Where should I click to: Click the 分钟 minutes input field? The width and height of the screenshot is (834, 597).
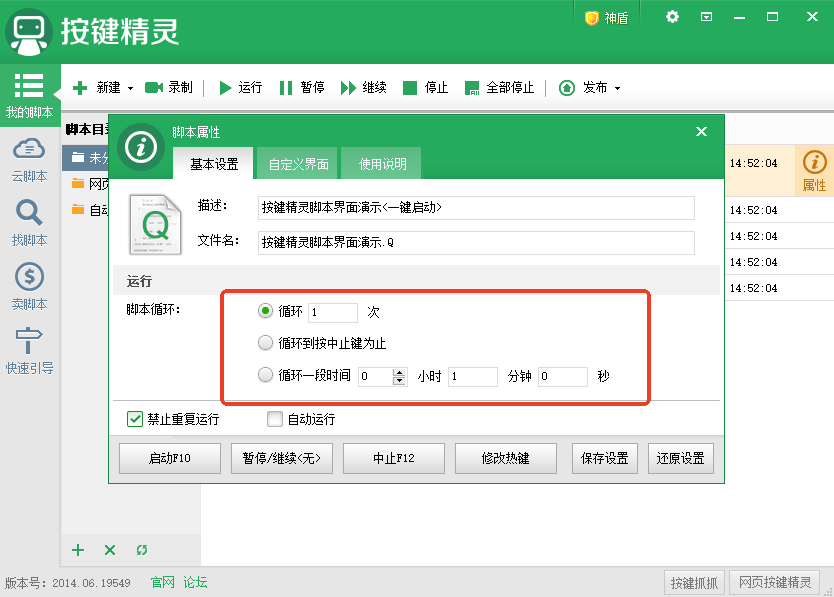[472, 377]
